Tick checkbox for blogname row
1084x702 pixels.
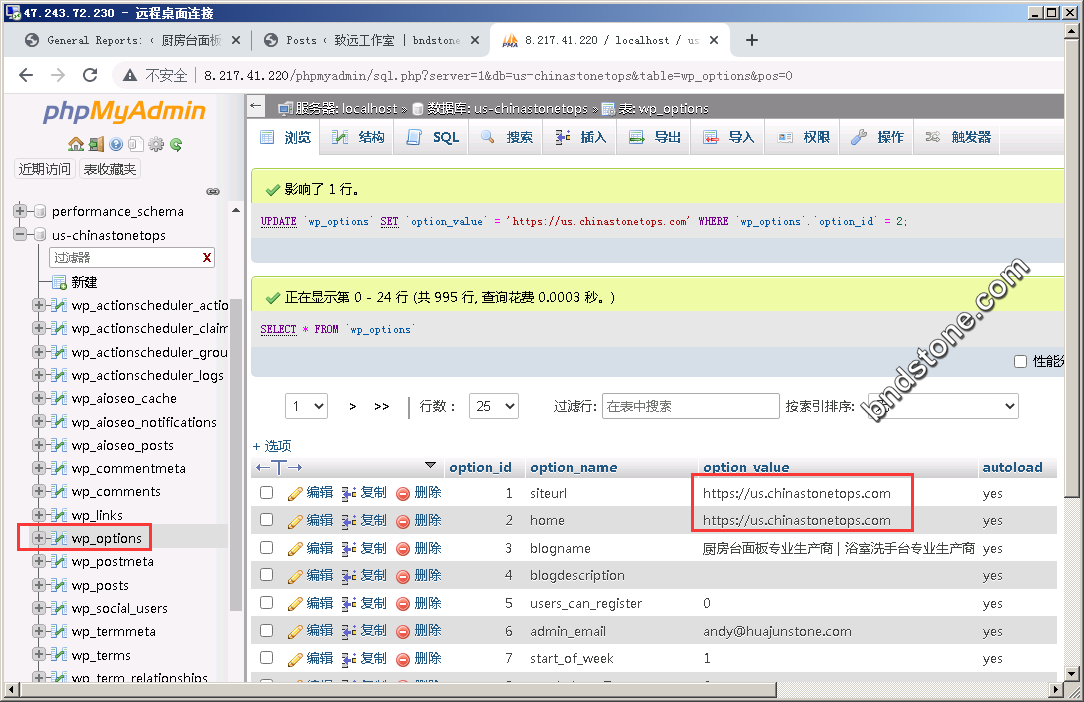266,548
